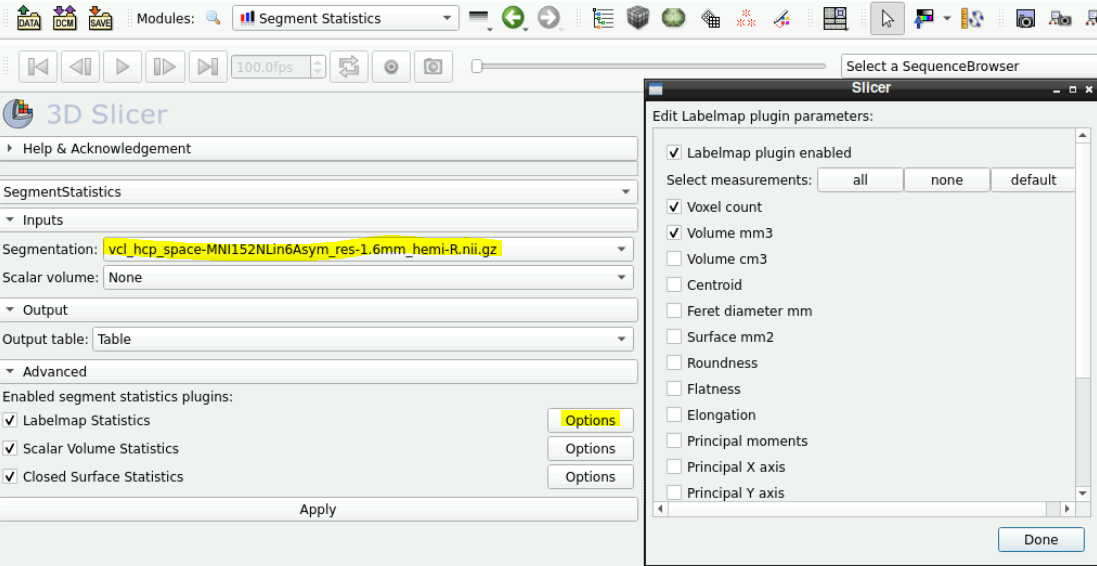
Task: Enable the Centroid measurement checkbox
Action: (674, 285)
